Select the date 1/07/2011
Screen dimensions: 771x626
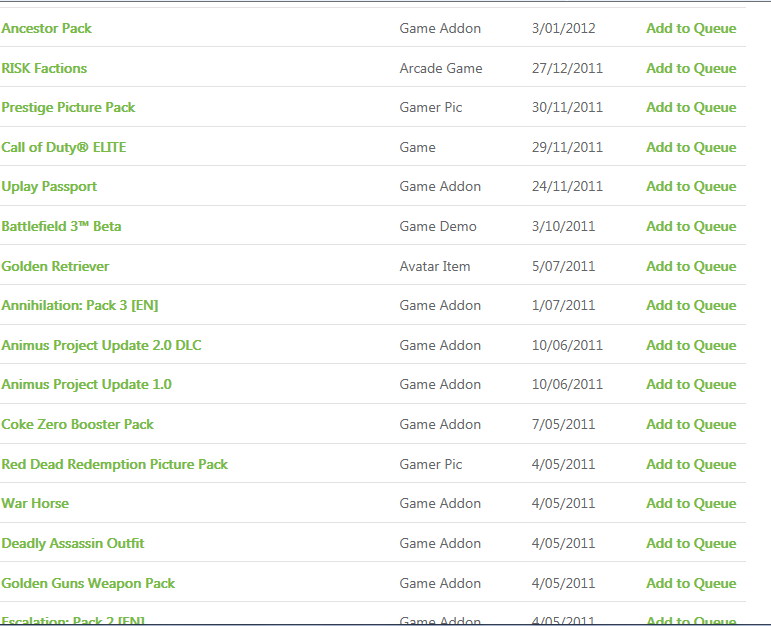(x=563, y=306)
